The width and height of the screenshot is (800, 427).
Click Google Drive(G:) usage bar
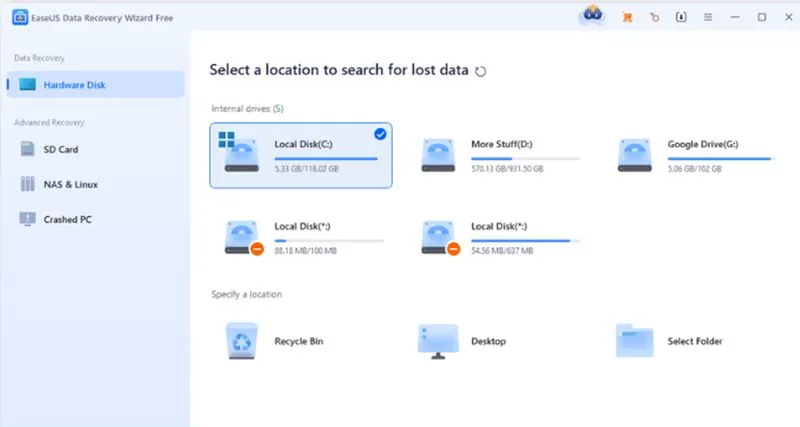coord(722,159)
